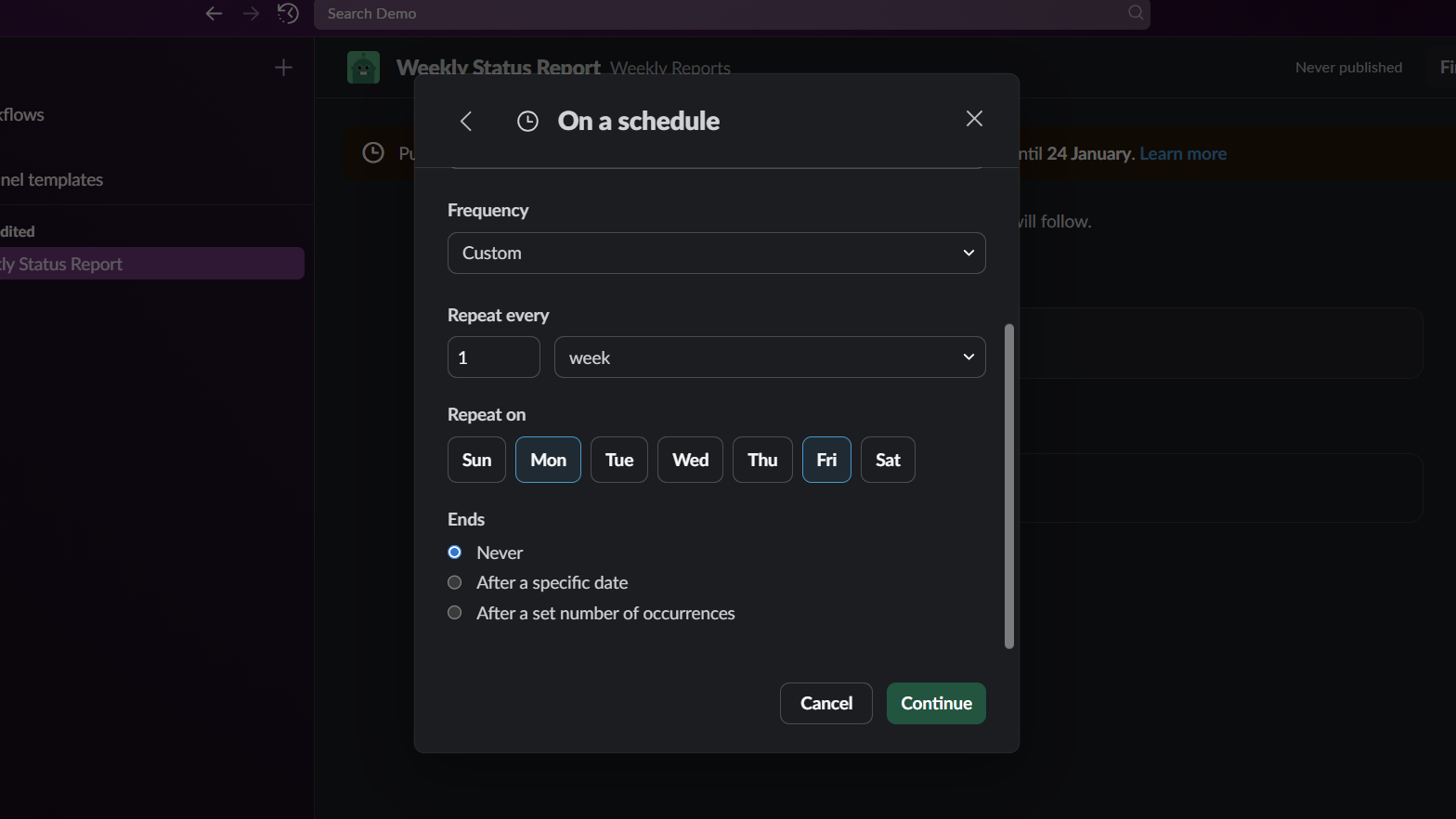
Task: Click the clock icon in the yellow banner
Action: pos(373,153)
